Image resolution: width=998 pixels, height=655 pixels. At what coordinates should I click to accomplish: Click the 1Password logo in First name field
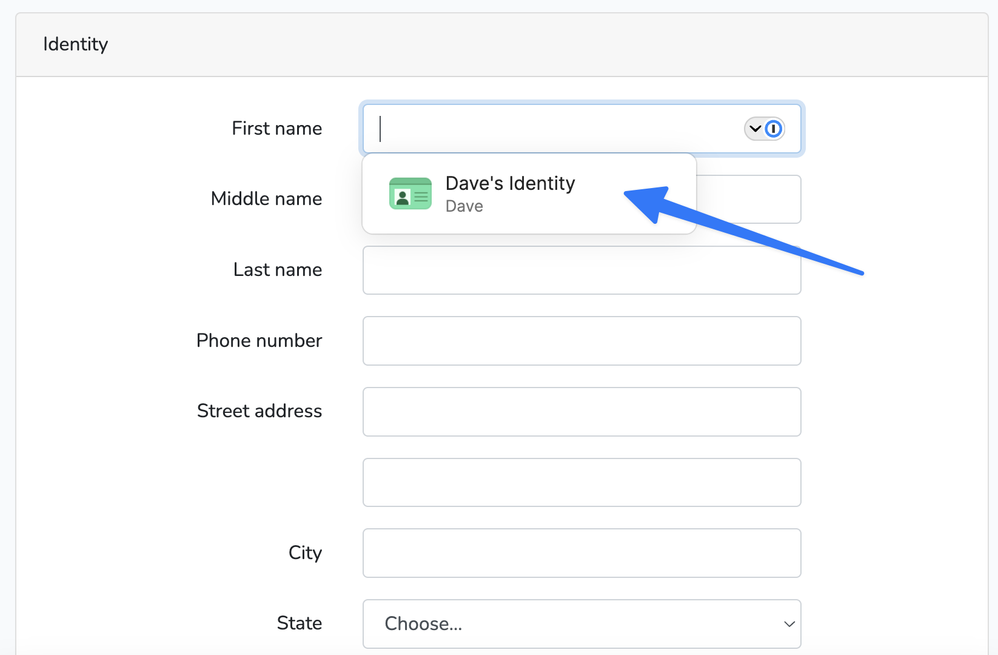point(773,129)
